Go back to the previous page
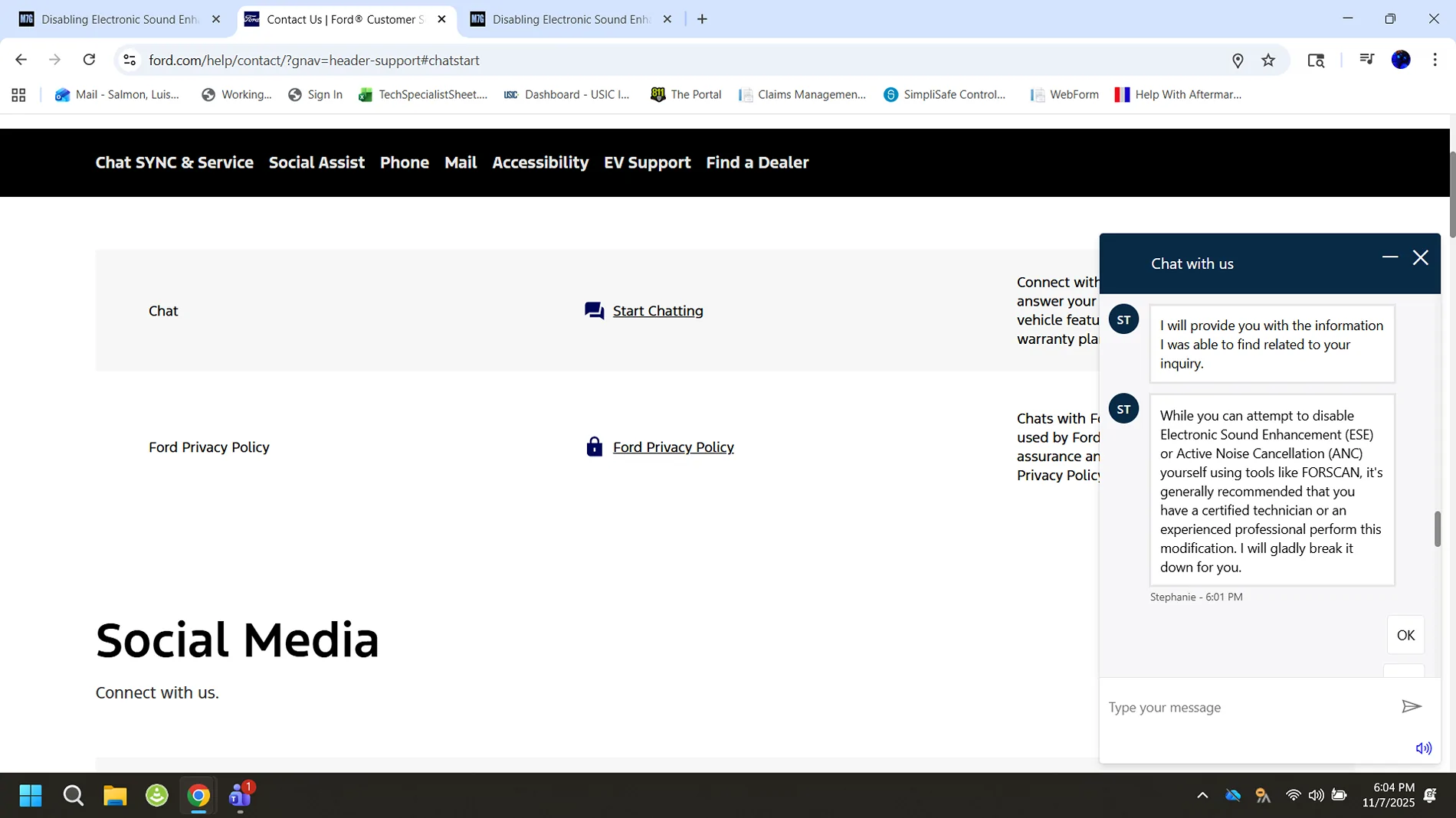 (x=21, y=60)
